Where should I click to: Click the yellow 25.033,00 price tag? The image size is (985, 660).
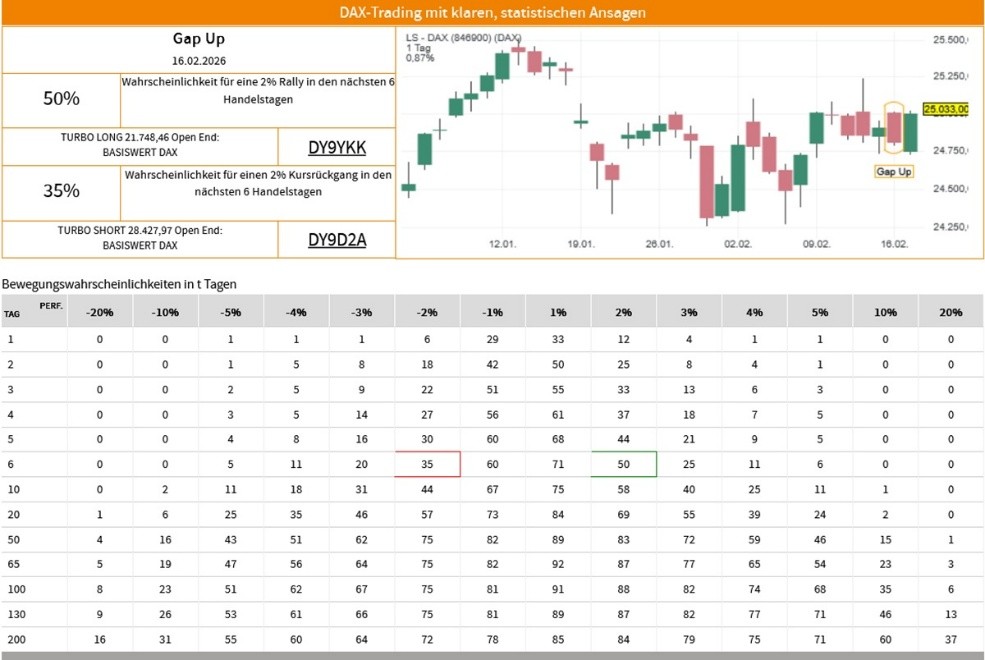pyautogui.click(x=945, y=109)
